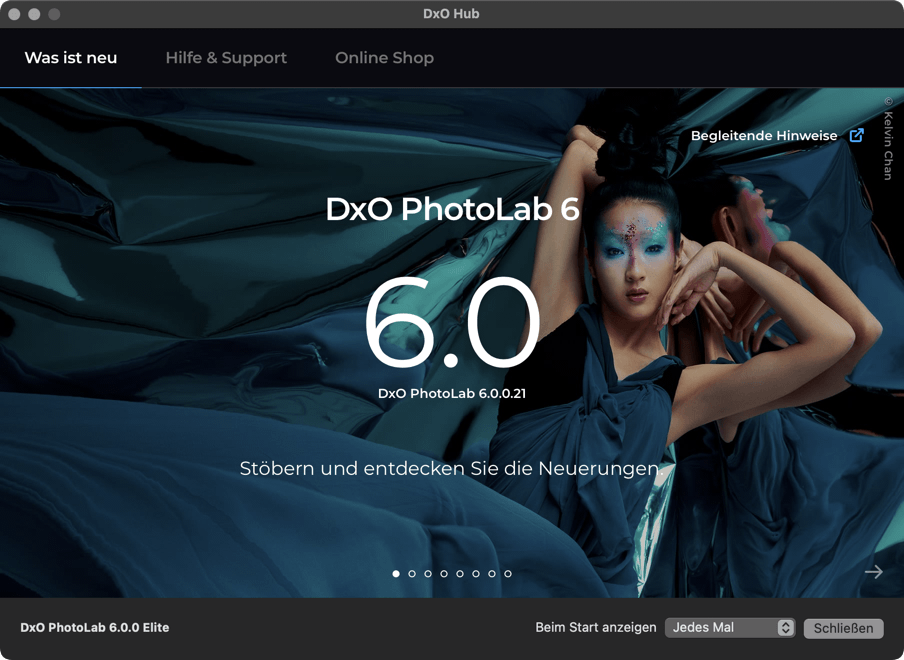Select the sixth carousel page dot
This screenshot has height=660, width=904.
click(x=476, y=574)
